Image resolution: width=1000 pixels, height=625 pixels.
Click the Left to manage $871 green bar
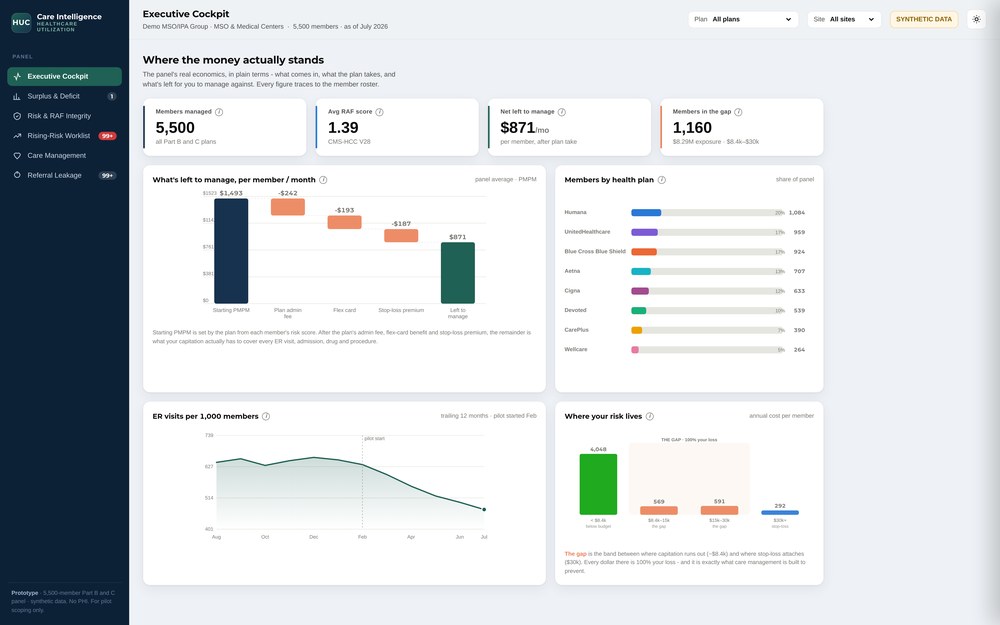[458, 273]
